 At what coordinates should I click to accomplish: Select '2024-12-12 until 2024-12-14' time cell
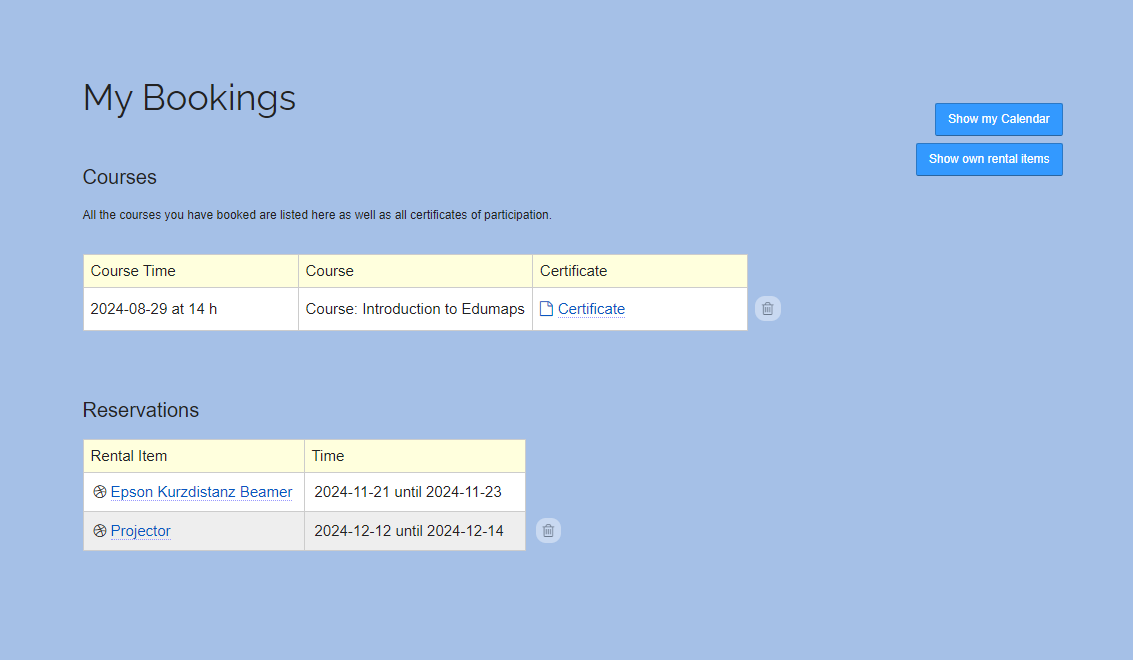tap(415, 531)
